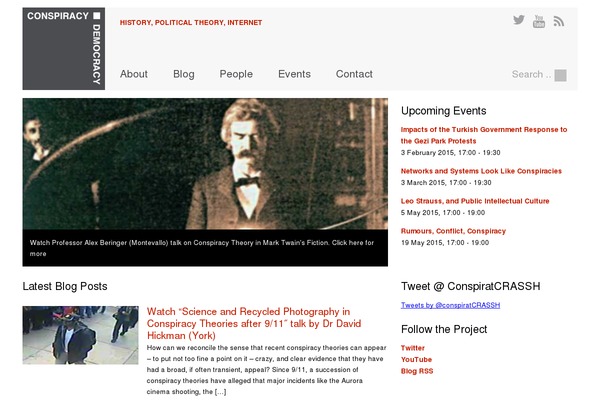Click into the Search input field

[x=532, y=74]
